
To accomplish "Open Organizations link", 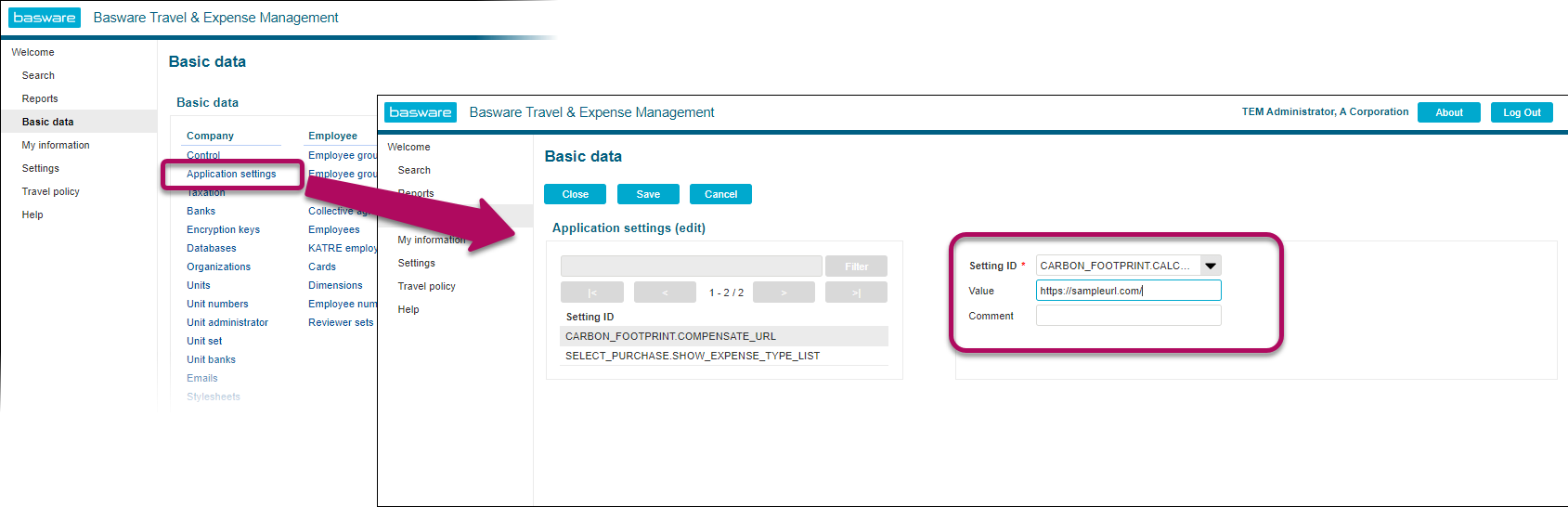I will 218,266.
